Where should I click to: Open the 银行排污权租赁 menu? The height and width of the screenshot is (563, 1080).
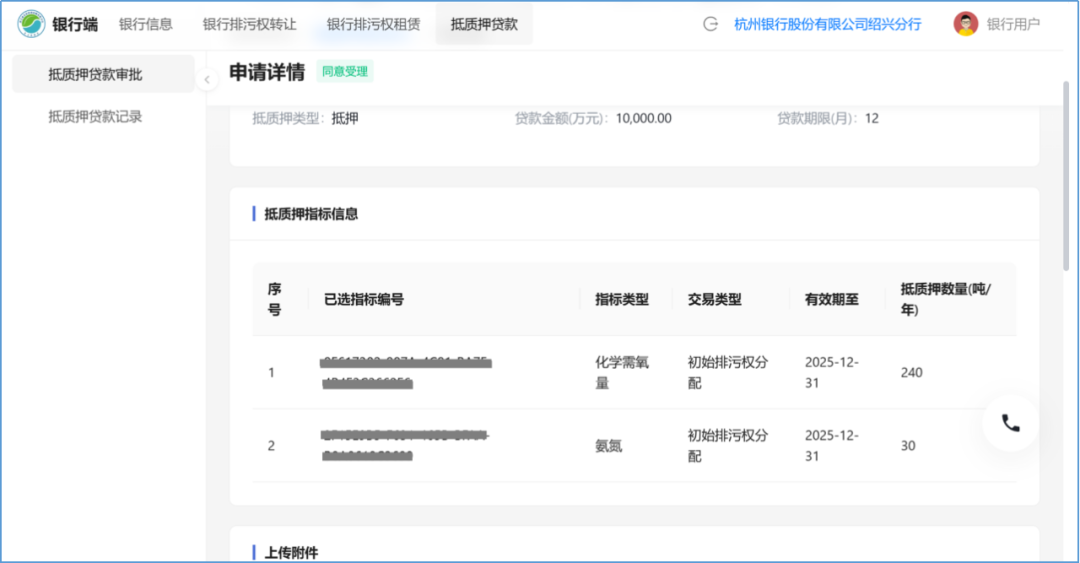(373, 24)
